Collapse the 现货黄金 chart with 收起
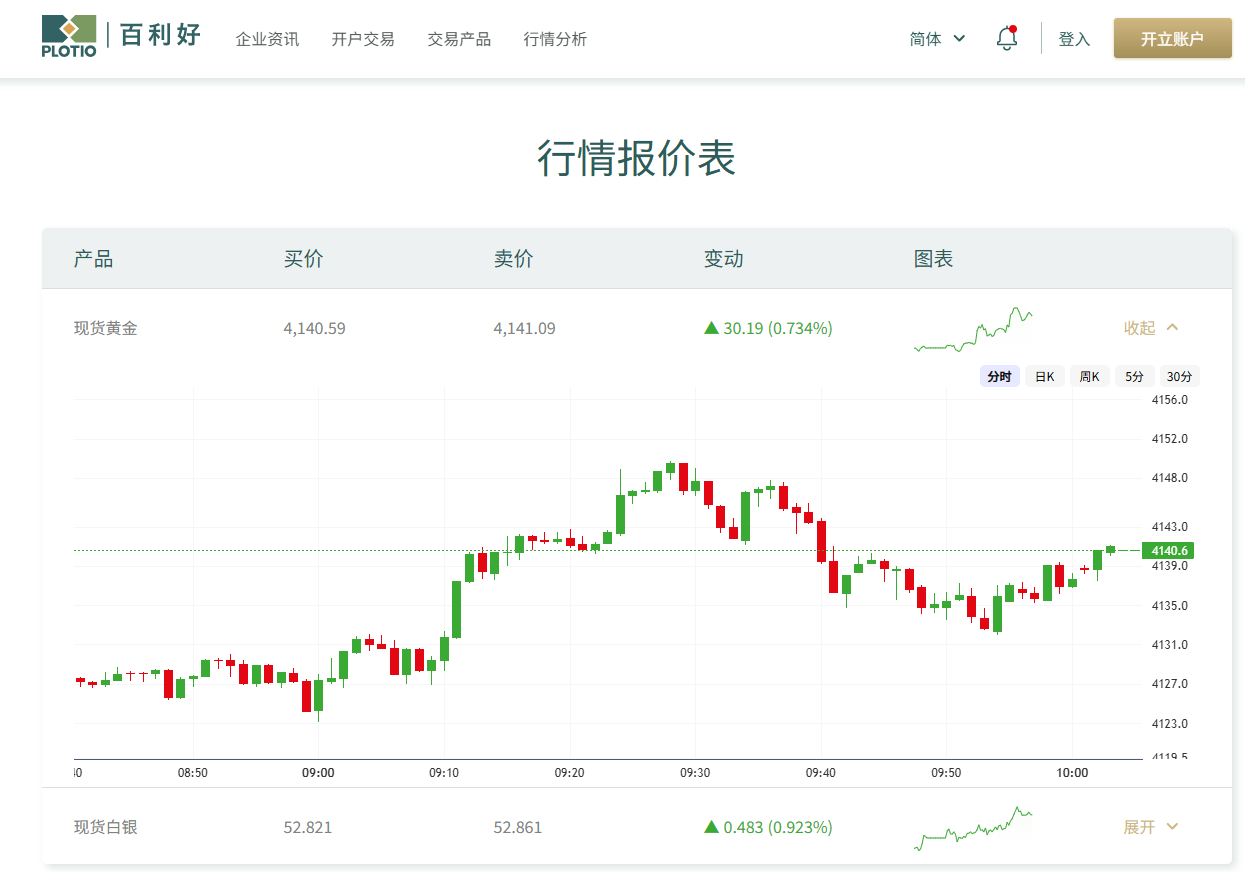The image size is (1245, 872). point(1151,328)
